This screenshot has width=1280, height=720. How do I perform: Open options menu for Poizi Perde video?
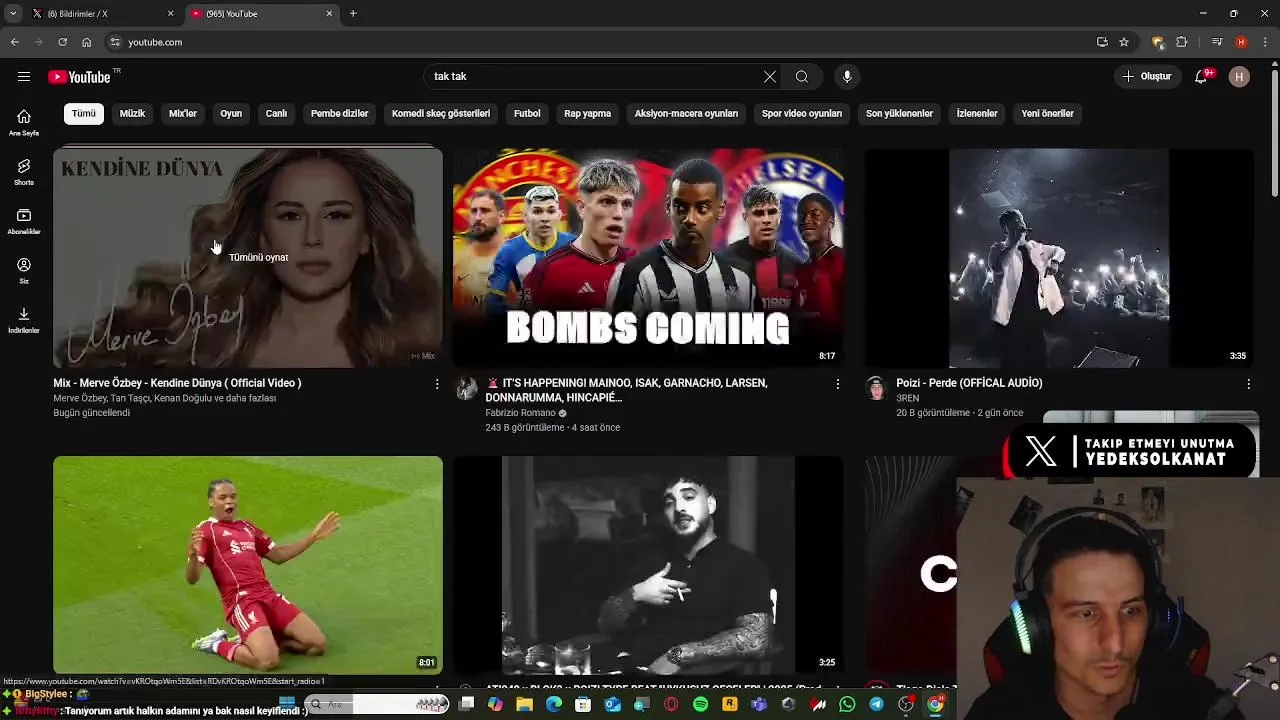click(1248, 384)
